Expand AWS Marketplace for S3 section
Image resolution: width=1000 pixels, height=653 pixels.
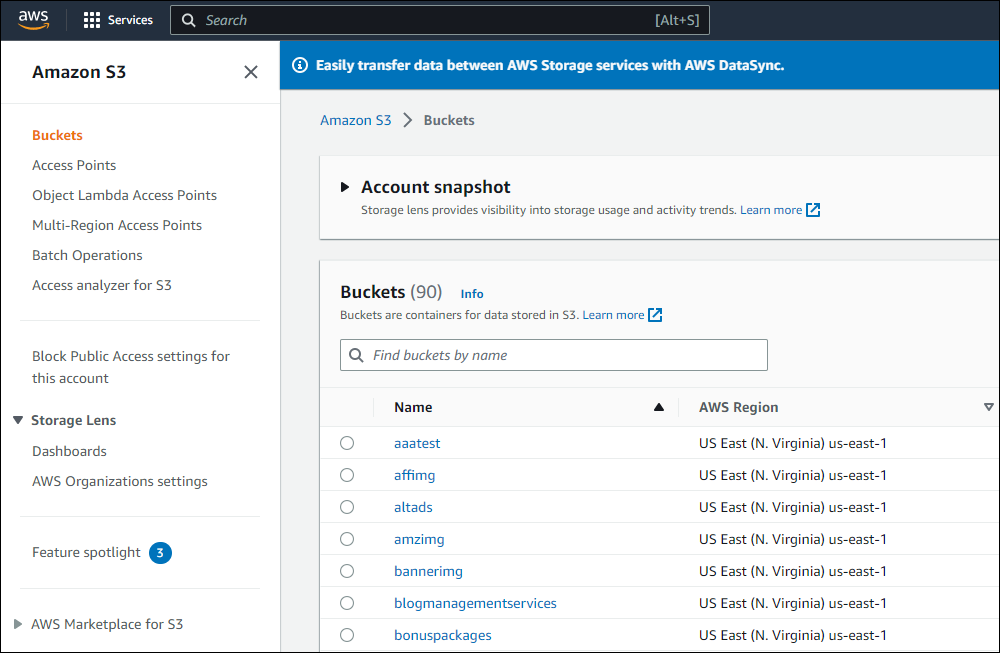[x=18, y=624]
